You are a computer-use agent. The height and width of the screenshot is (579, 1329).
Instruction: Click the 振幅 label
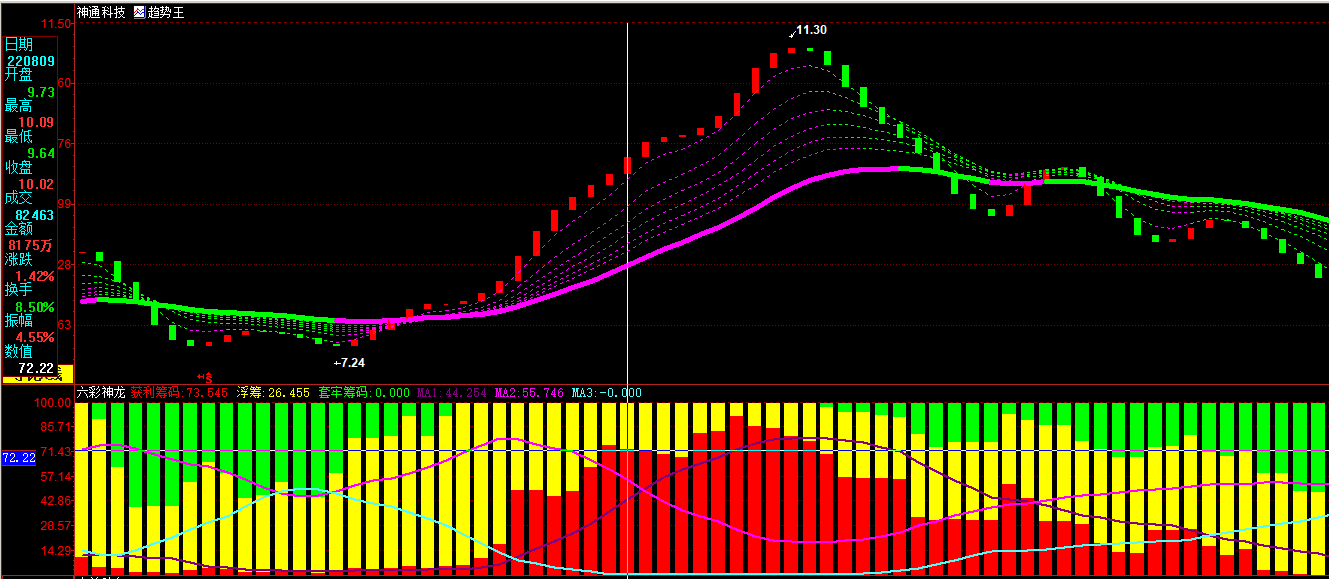pos(18,320)
